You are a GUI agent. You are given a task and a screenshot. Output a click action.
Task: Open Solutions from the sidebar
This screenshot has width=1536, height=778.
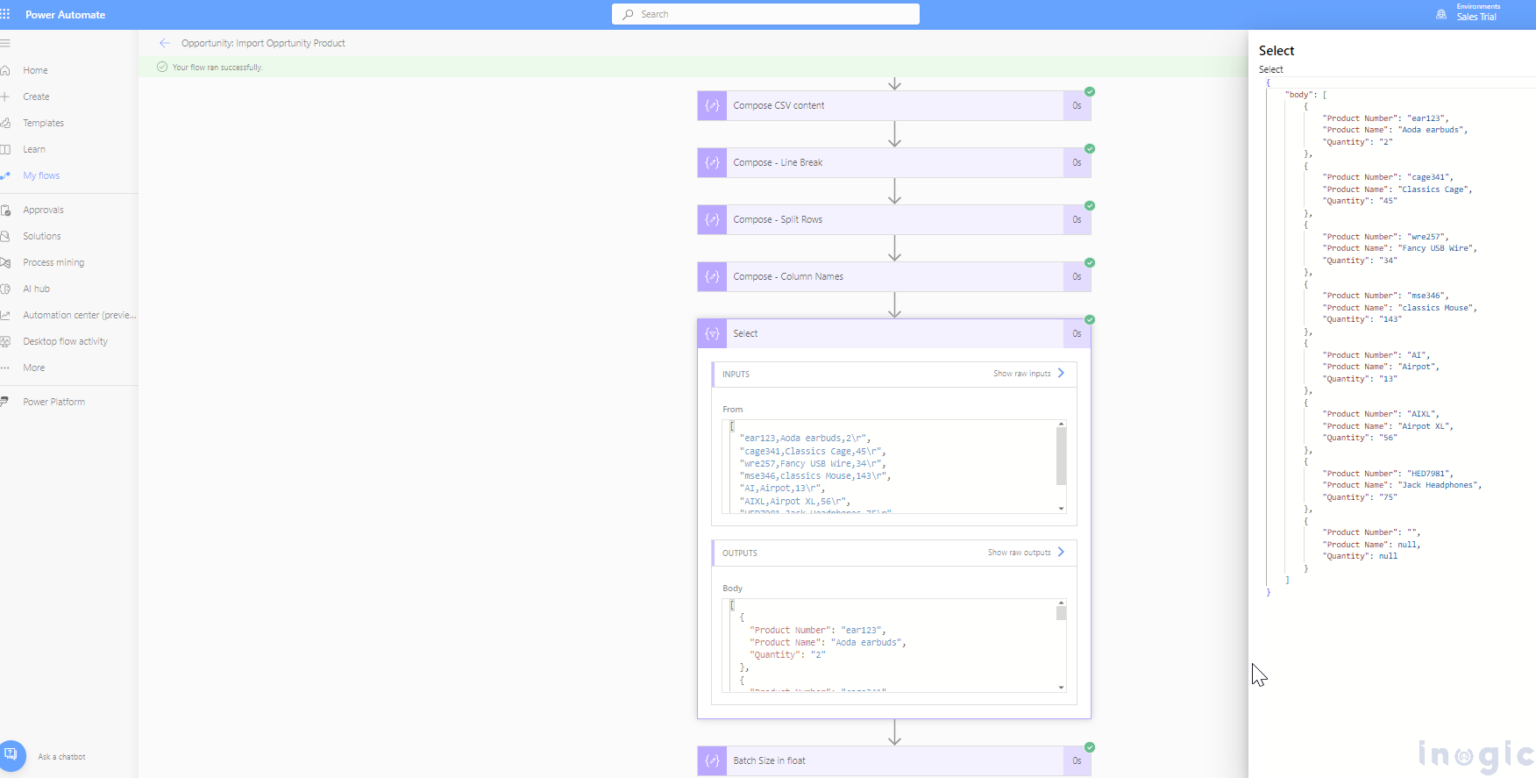(x=42, y=236)
